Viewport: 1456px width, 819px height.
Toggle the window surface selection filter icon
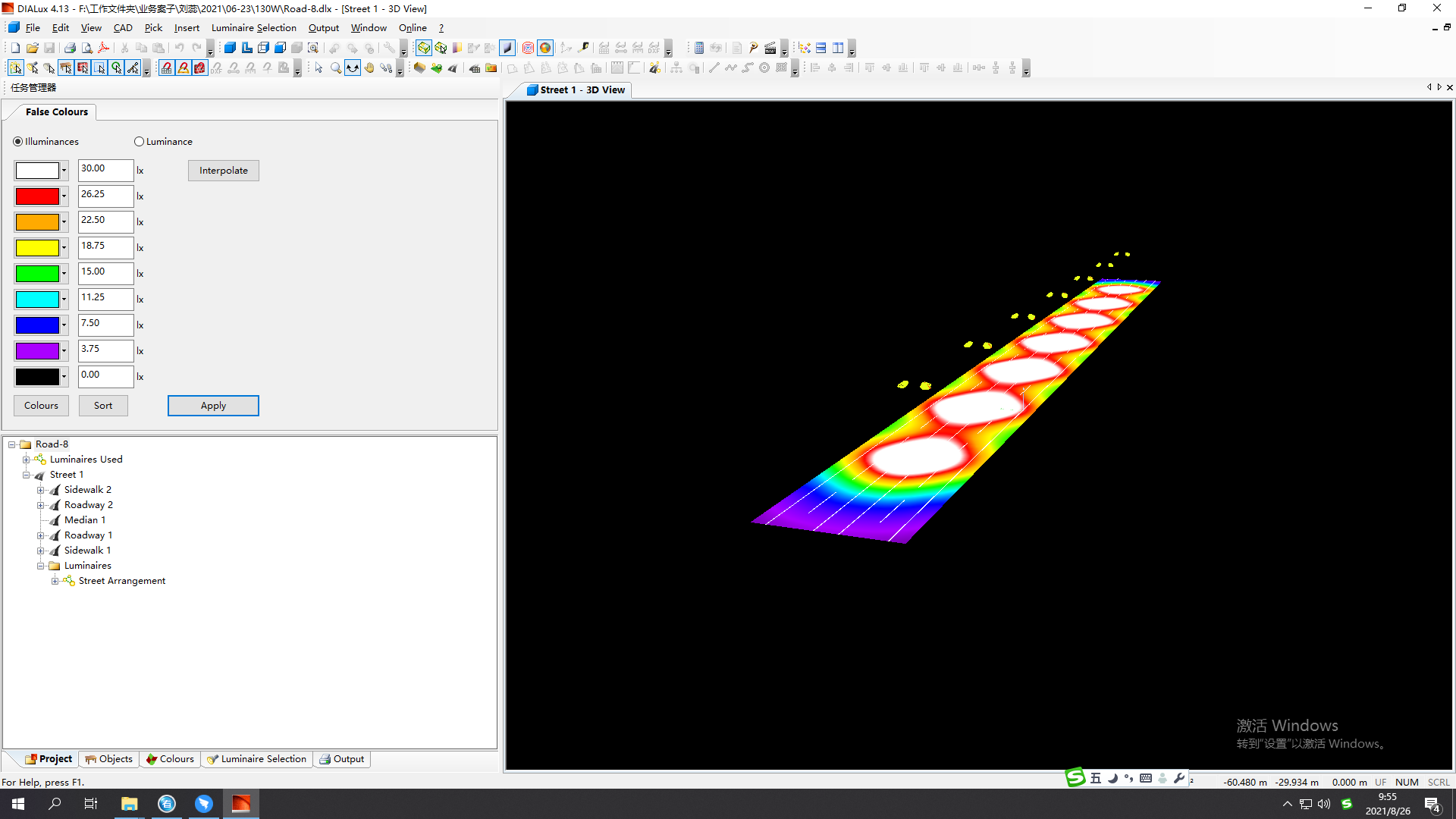99,67
